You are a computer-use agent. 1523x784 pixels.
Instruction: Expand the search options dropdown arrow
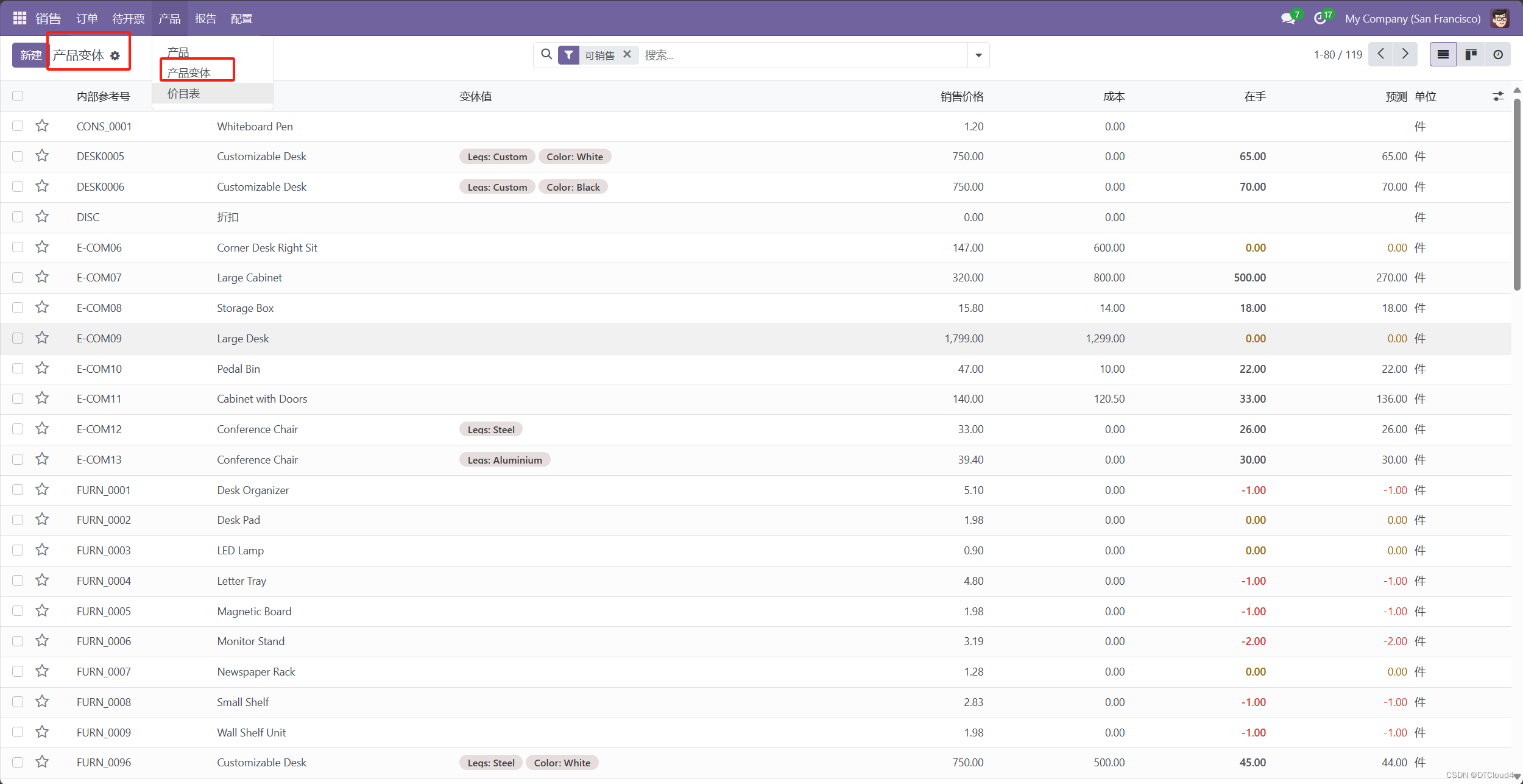pos(978,55)
